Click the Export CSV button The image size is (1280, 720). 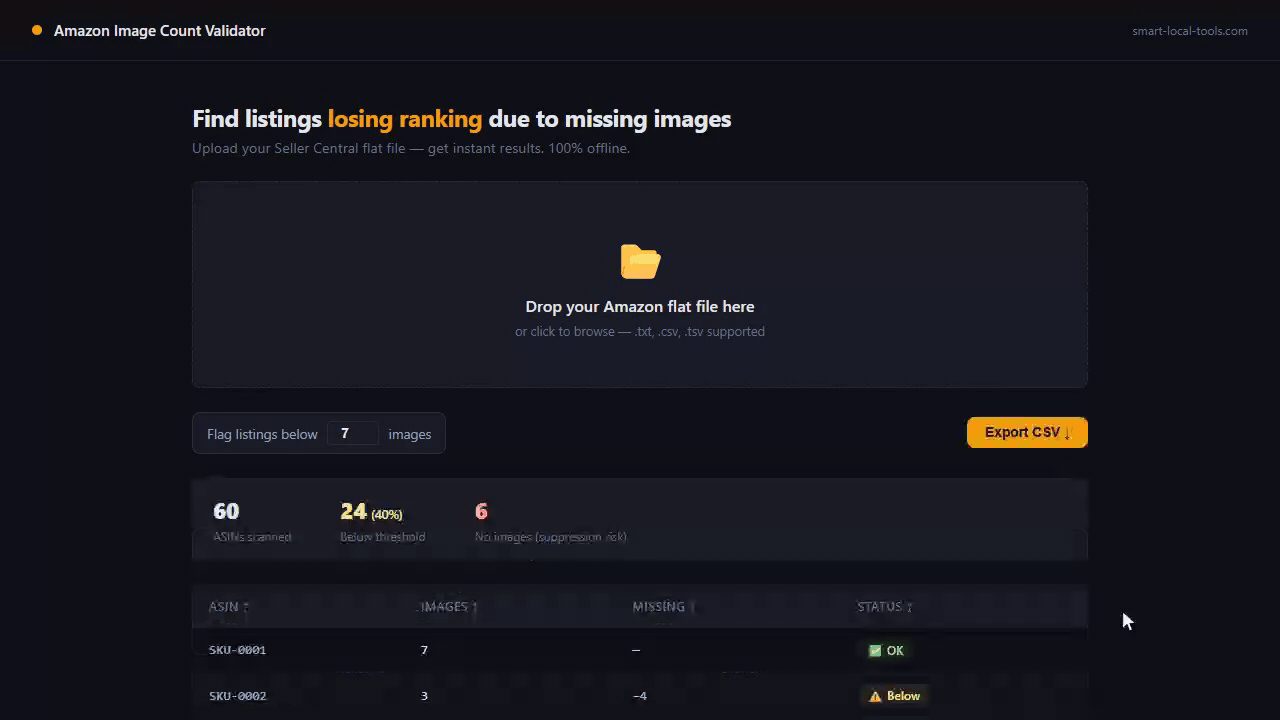(x=1027, y=432)
